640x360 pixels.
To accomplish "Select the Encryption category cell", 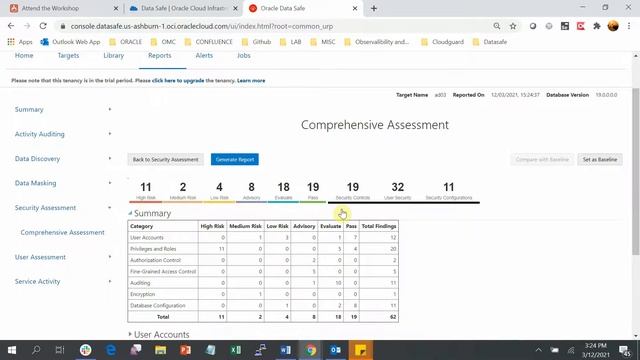I will coord(163,294).
